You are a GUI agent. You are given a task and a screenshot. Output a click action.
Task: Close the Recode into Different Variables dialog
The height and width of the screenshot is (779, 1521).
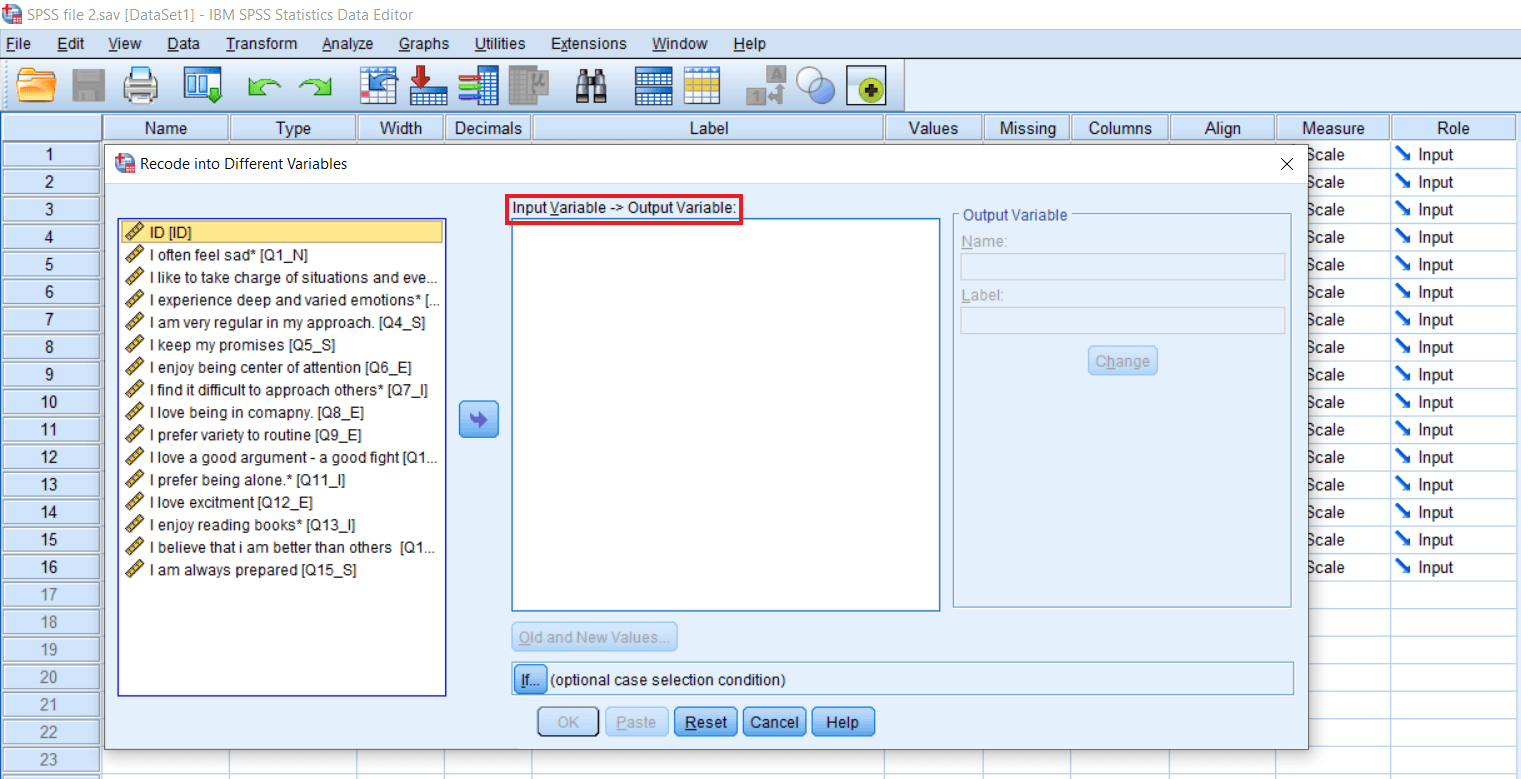(x=1287, y=164)
